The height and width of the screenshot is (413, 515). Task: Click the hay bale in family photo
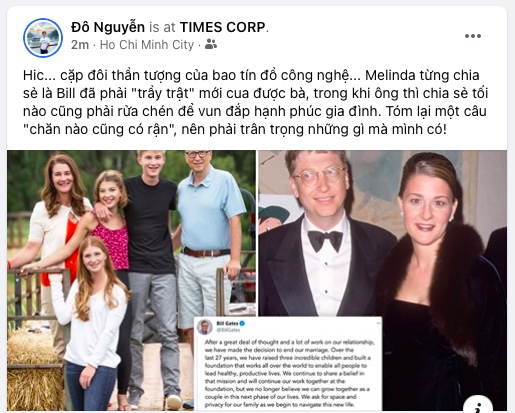tap(36, 370)
